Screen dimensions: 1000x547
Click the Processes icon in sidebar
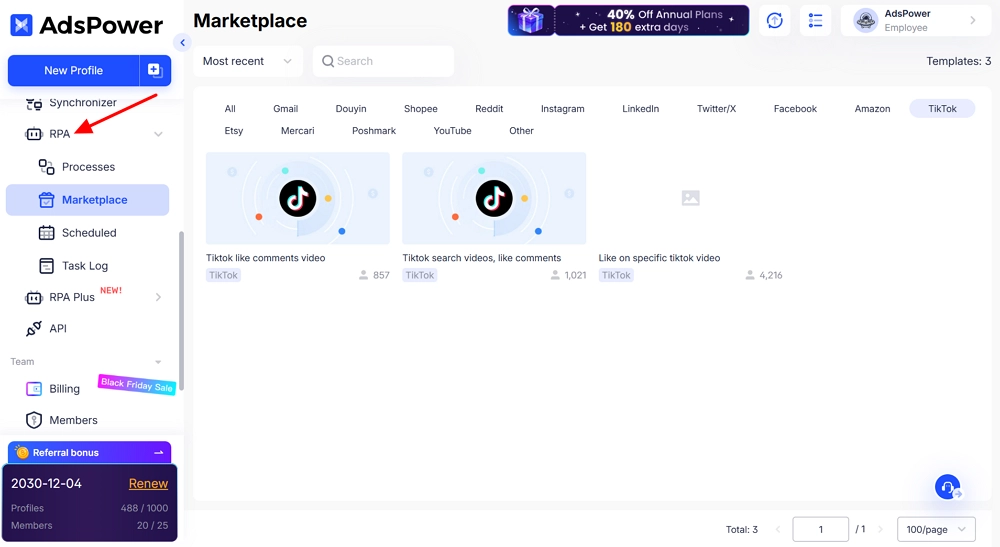click(x=47, y=167)
